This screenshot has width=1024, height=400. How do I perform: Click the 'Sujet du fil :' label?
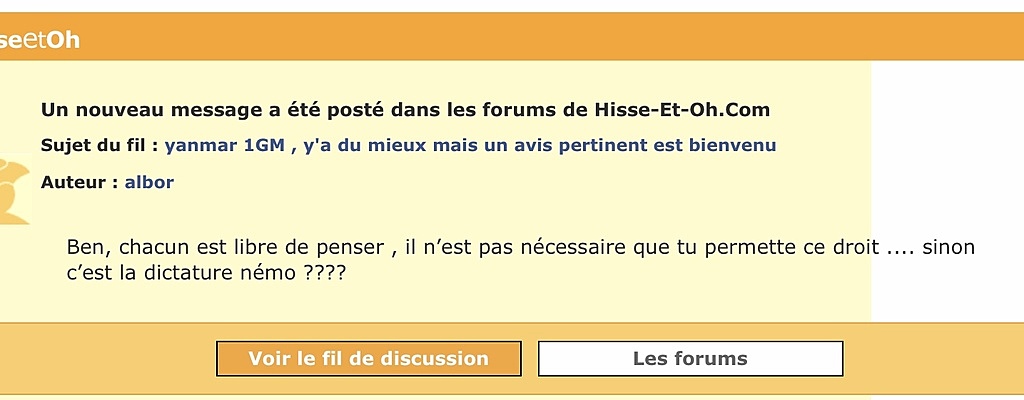100,145
